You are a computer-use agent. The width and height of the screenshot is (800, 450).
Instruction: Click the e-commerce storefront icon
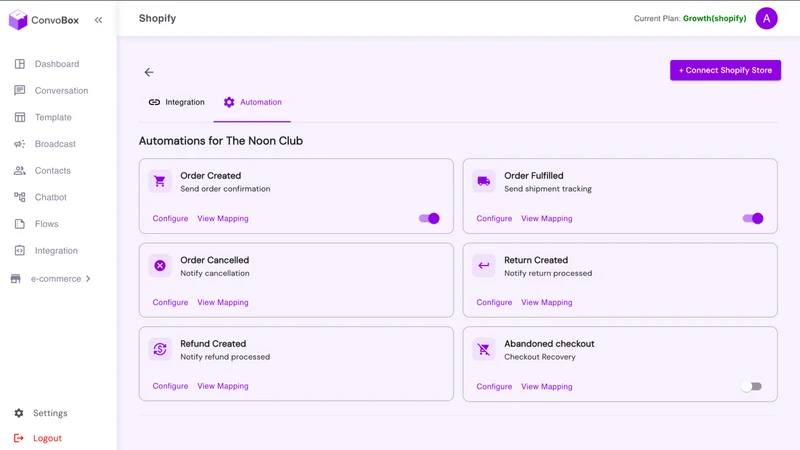click(x=16, y=279)
